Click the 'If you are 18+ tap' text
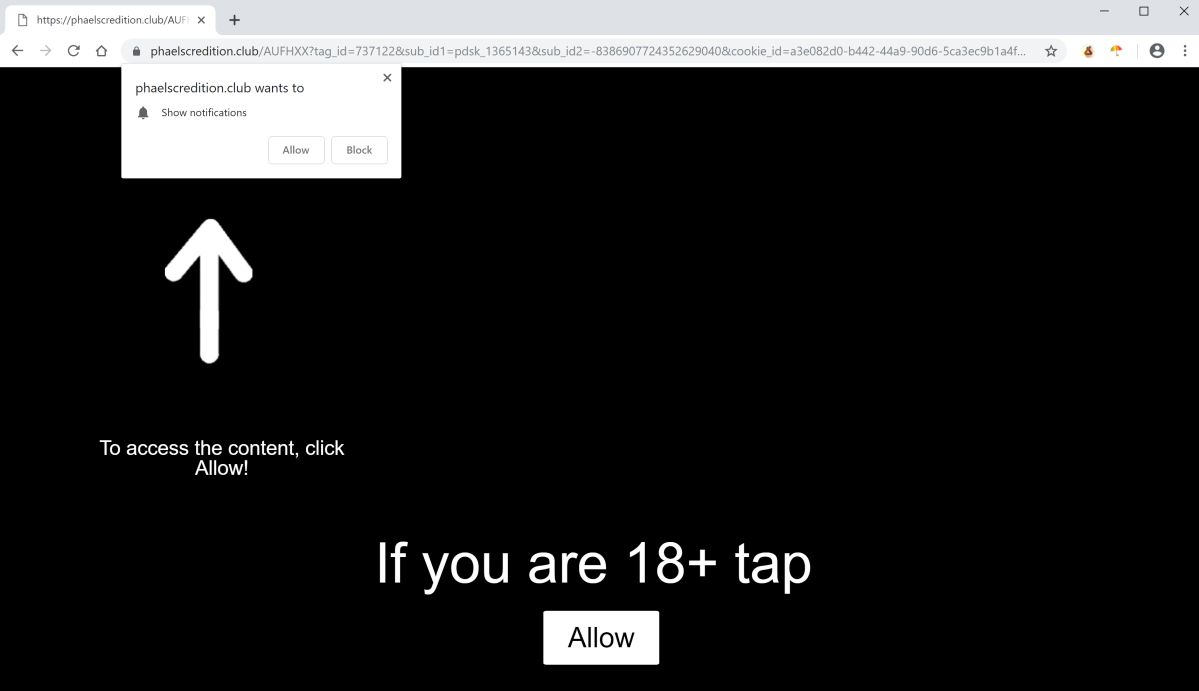Image resolution: width=1199 pixels, height=691 pixels. [x=593, y=564]
